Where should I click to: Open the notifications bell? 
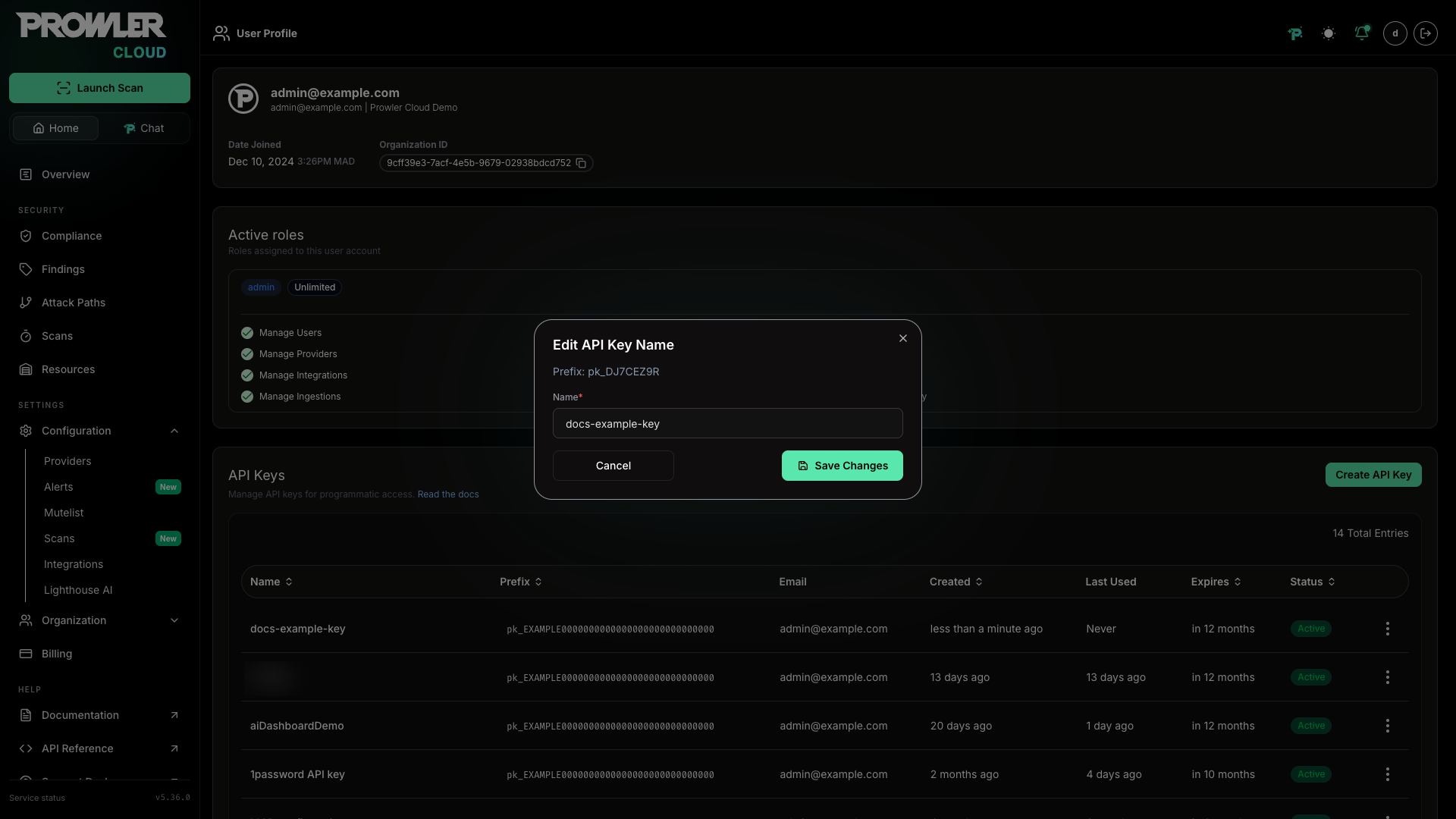click(x=1362, y=33)
